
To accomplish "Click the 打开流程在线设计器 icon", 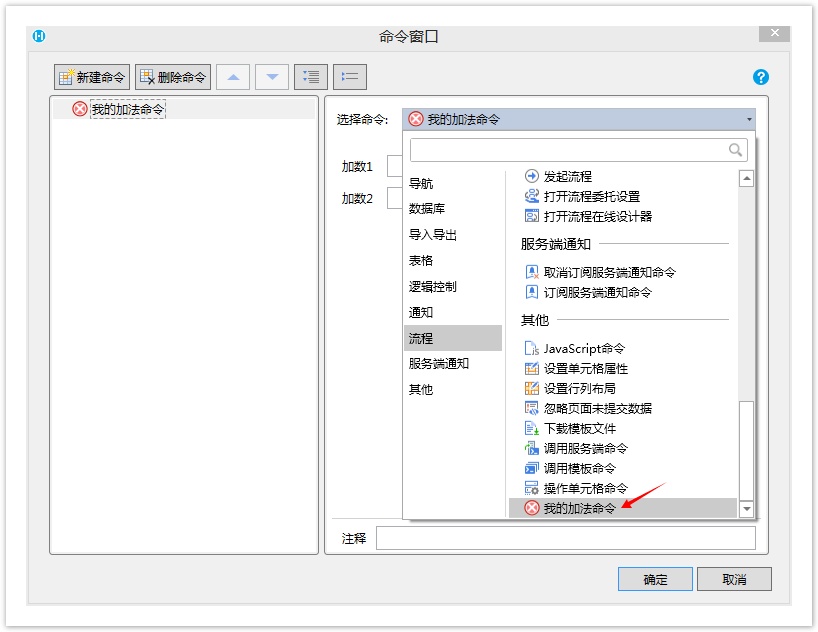I will 532,216.
